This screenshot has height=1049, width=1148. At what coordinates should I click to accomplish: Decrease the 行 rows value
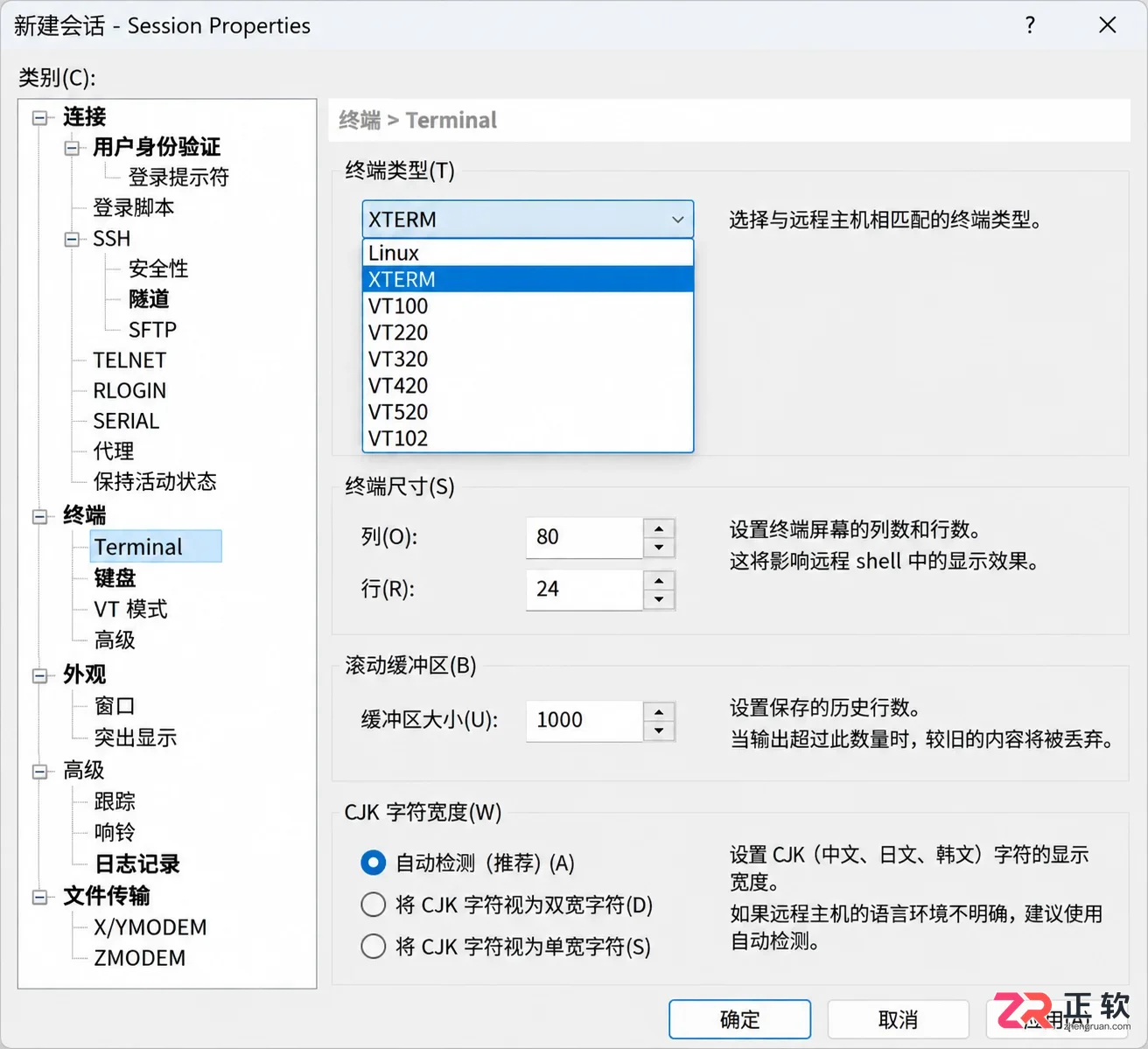659,600
